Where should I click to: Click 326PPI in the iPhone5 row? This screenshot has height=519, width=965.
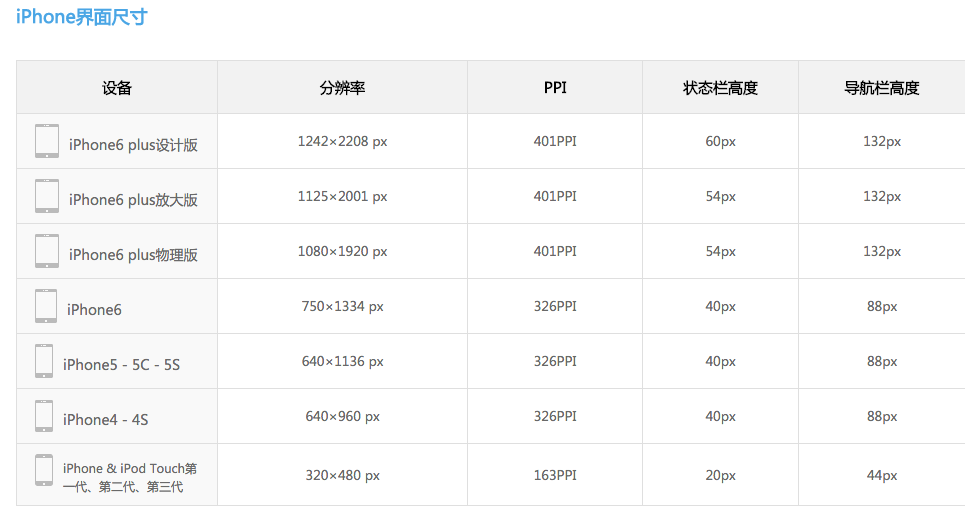[x=555, y=361]
